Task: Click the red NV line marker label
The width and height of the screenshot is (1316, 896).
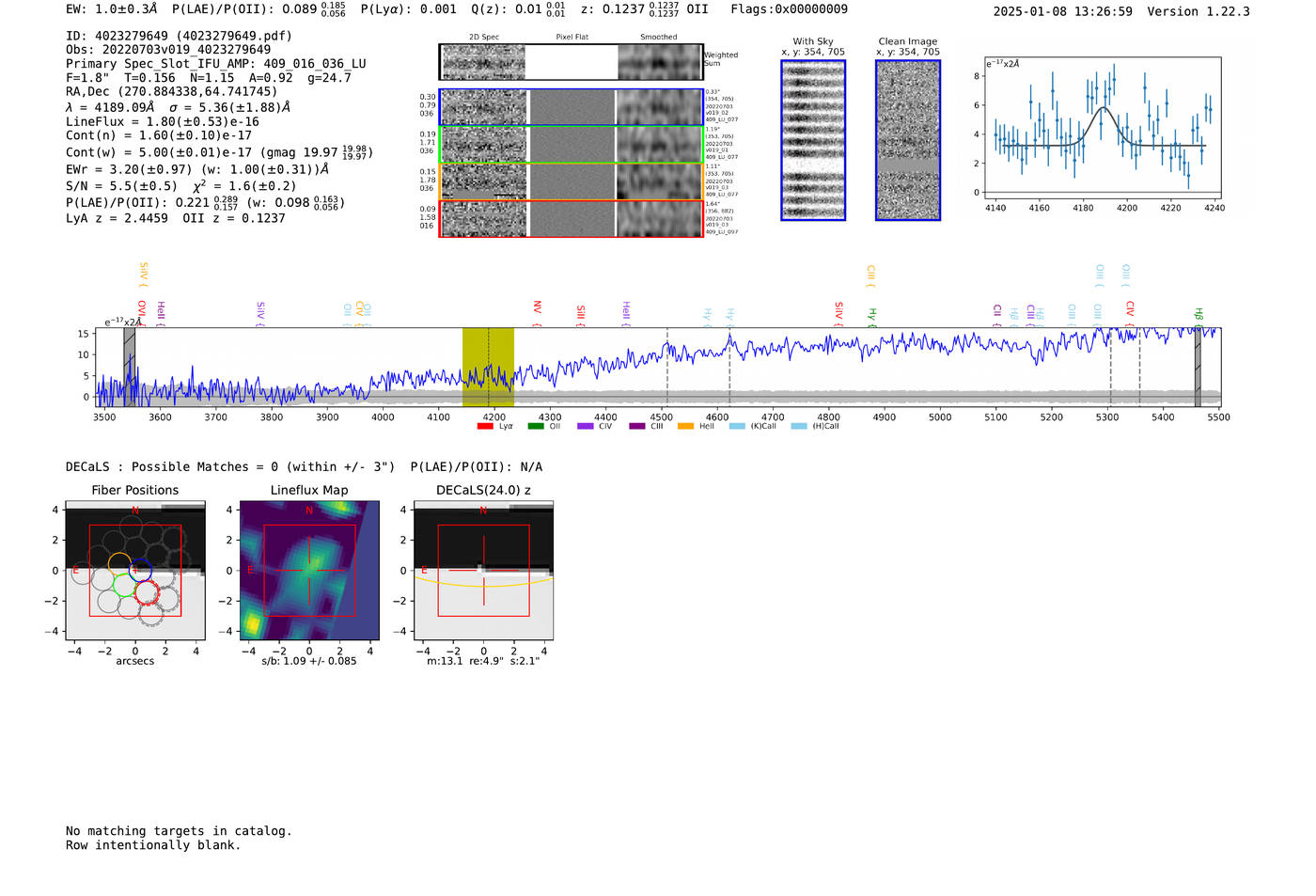Action: [x=537, y=307]
